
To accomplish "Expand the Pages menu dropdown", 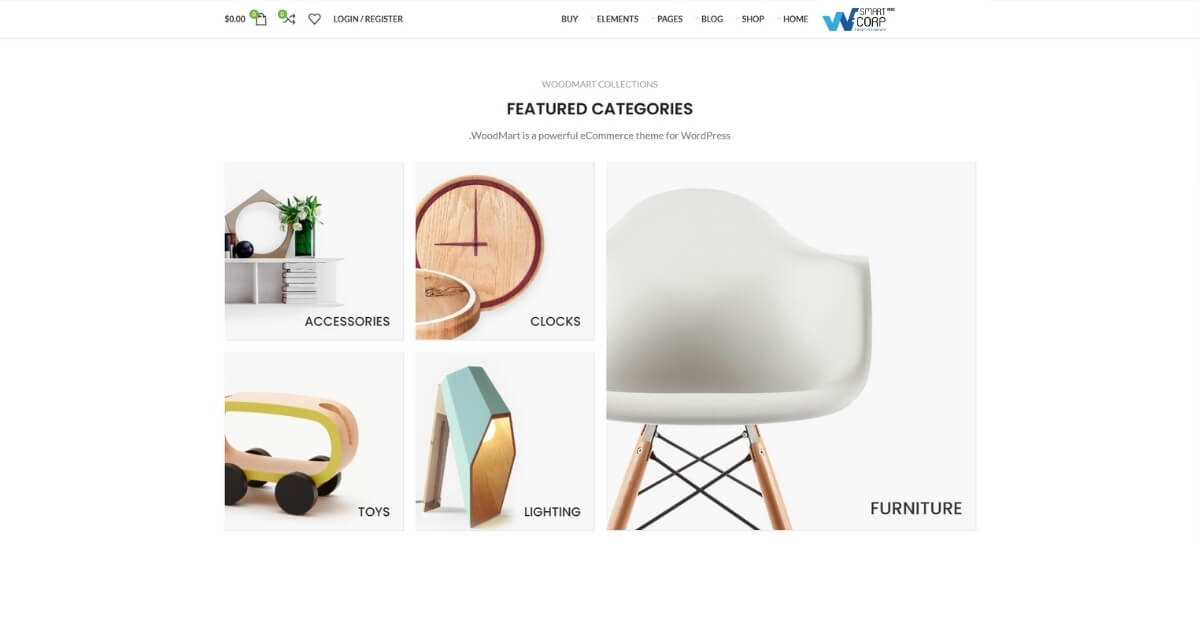I will click(x=669, y=19).
